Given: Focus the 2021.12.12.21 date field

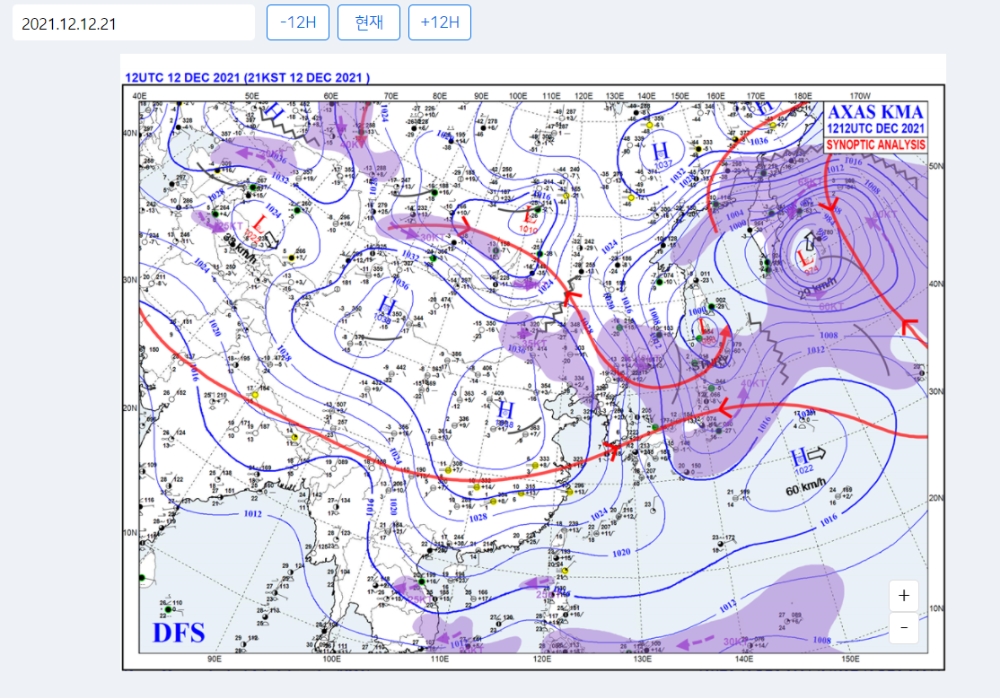Looking at the screenshot, I should click(x=134, y=23).
